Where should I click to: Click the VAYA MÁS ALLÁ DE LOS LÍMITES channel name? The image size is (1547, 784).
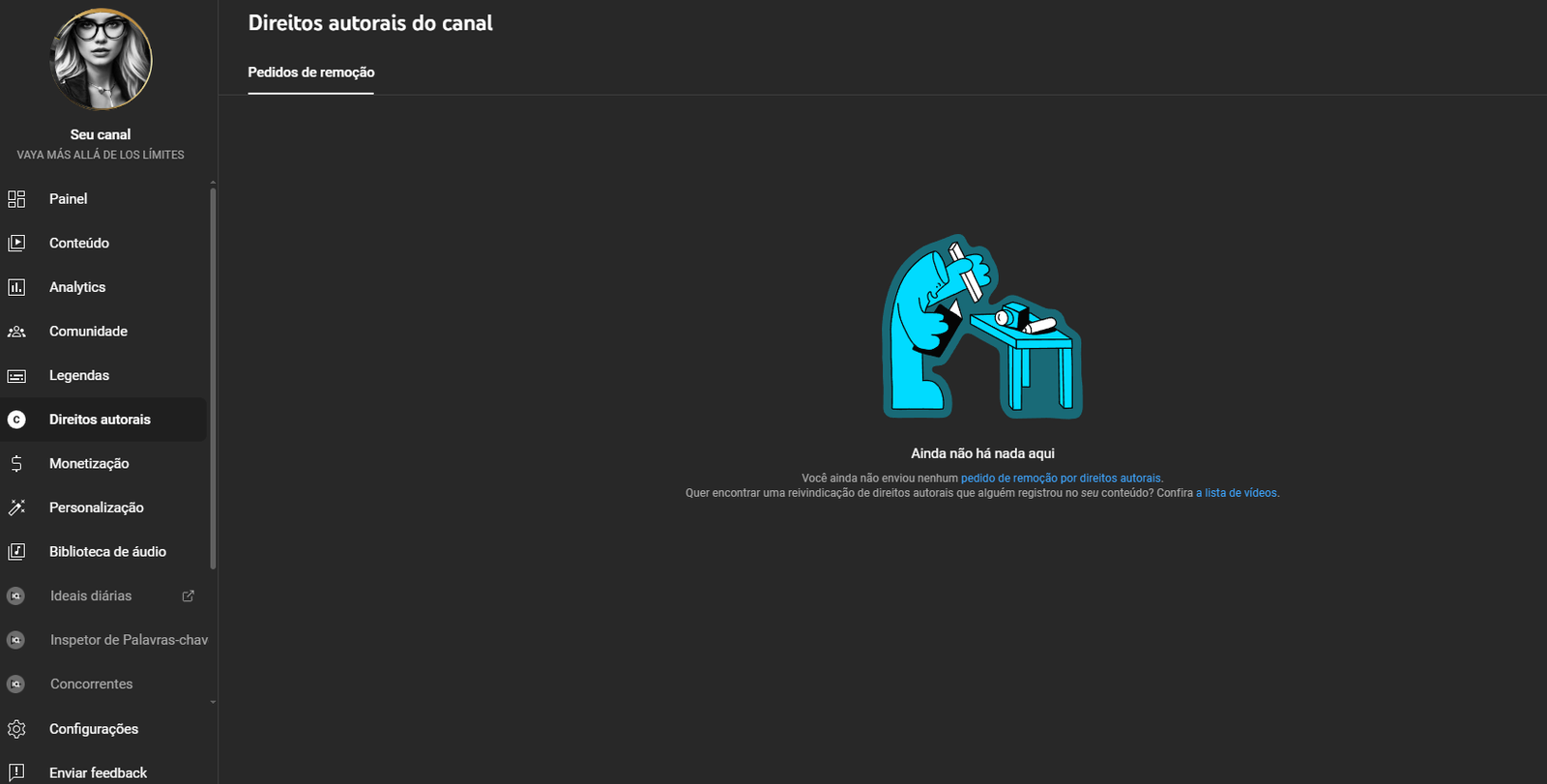tap(101, 155)
